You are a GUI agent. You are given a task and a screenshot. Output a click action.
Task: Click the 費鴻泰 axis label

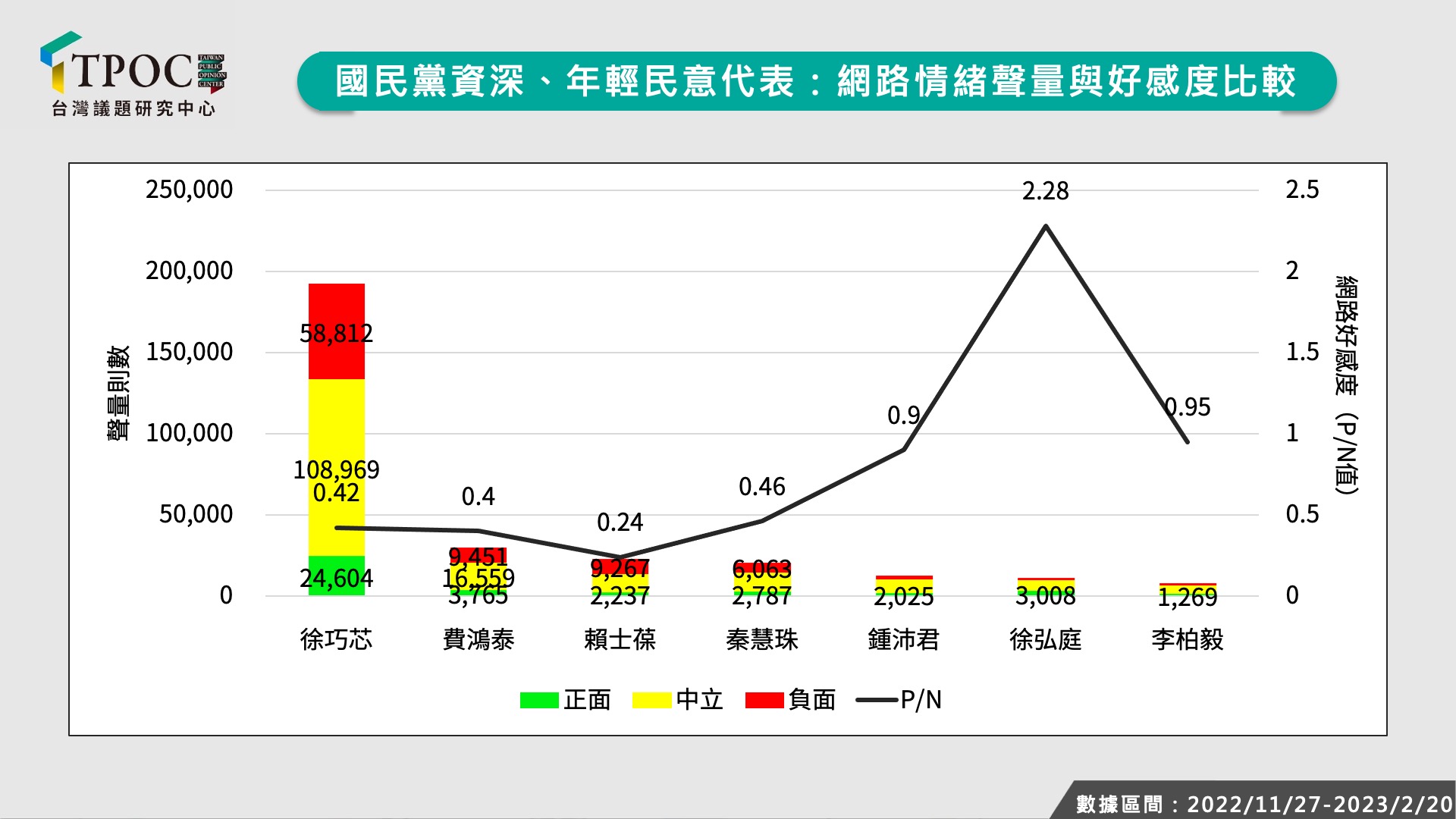coord(479,639)
